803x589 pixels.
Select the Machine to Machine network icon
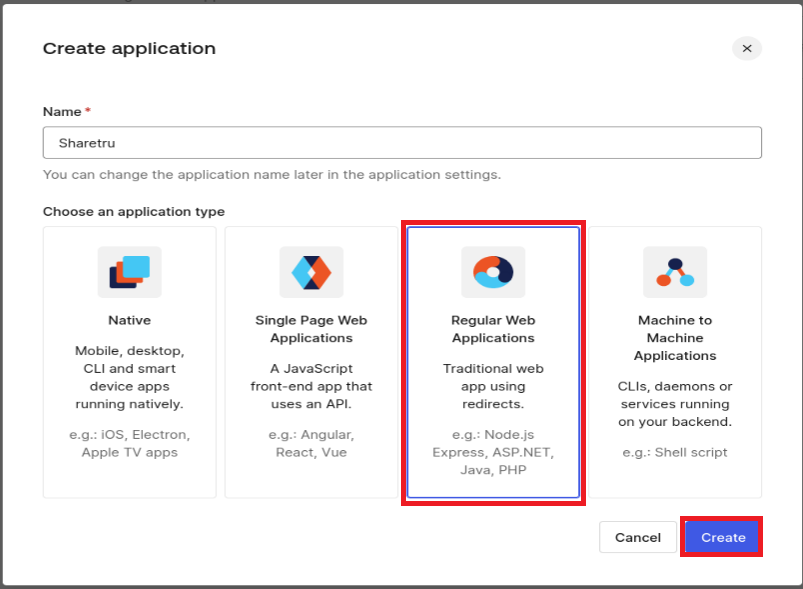tap(674, 271)
